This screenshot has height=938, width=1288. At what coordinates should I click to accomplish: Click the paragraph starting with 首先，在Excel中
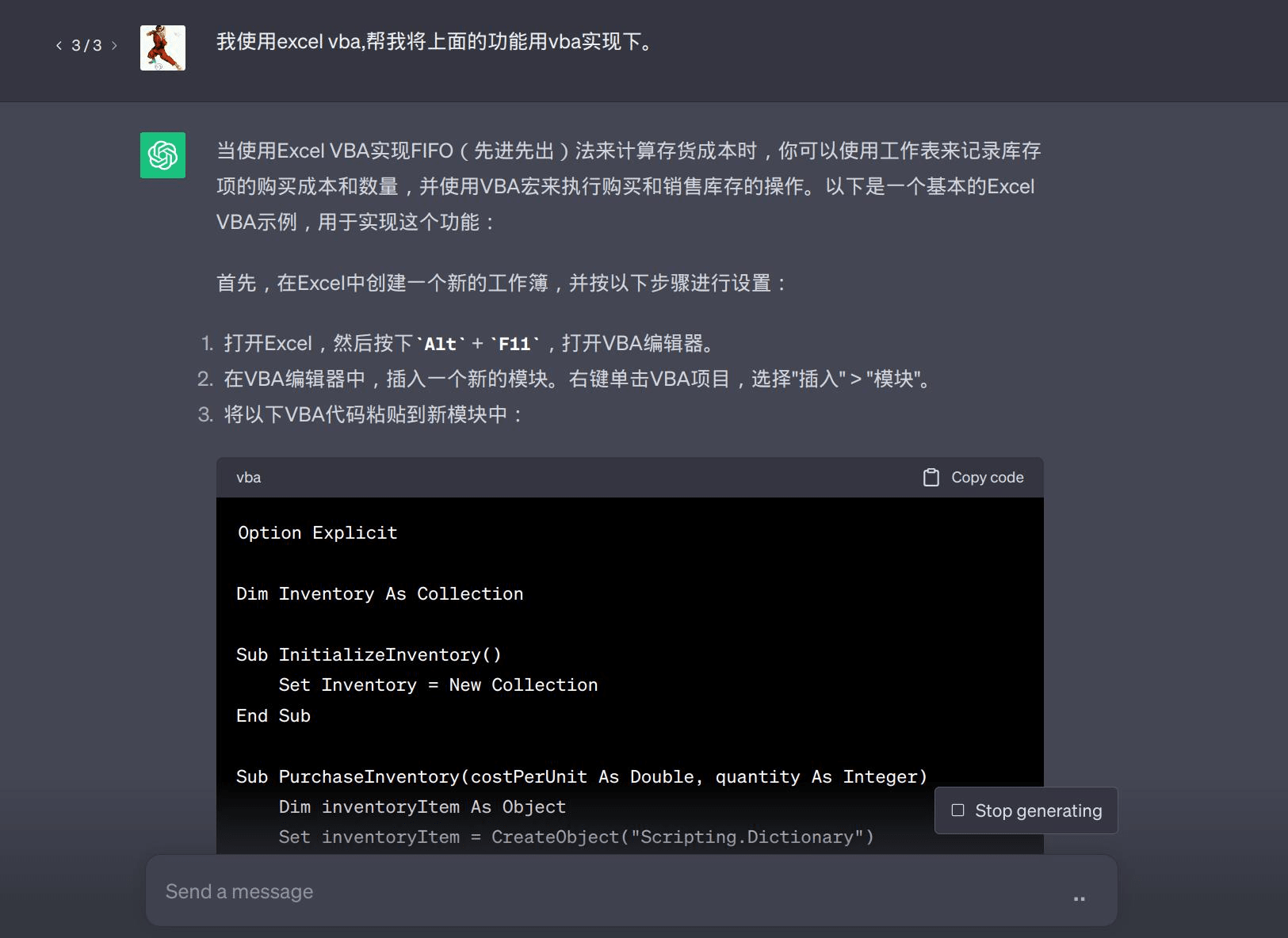503,283
